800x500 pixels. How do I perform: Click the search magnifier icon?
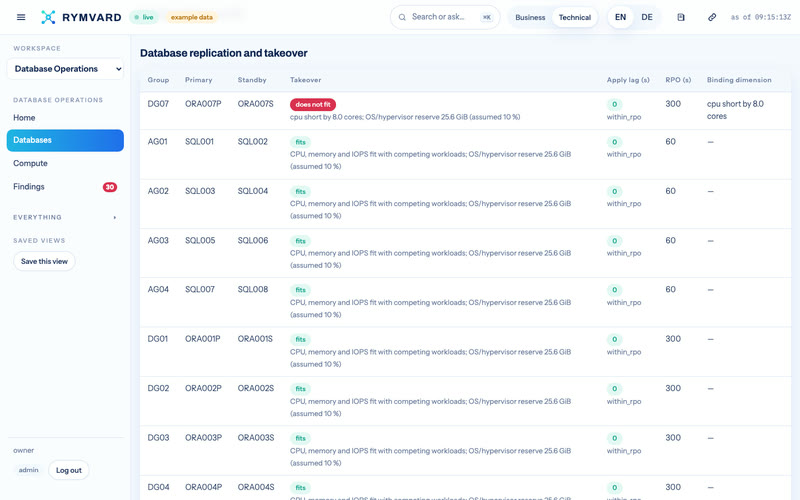pyautogui.click(x=402, y=17)
